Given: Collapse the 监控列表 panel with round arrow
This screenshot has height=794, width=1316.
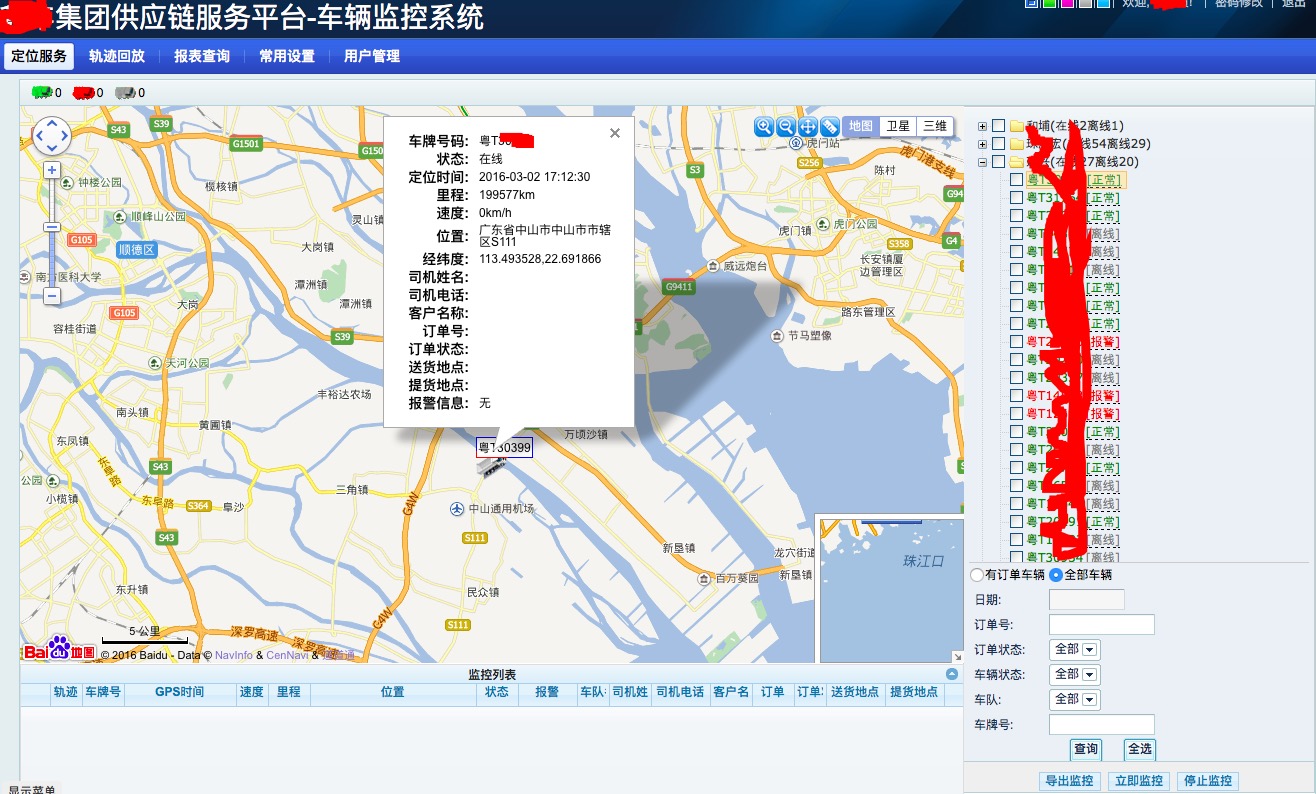Looking at the screenshot, I should pos(952,674).
